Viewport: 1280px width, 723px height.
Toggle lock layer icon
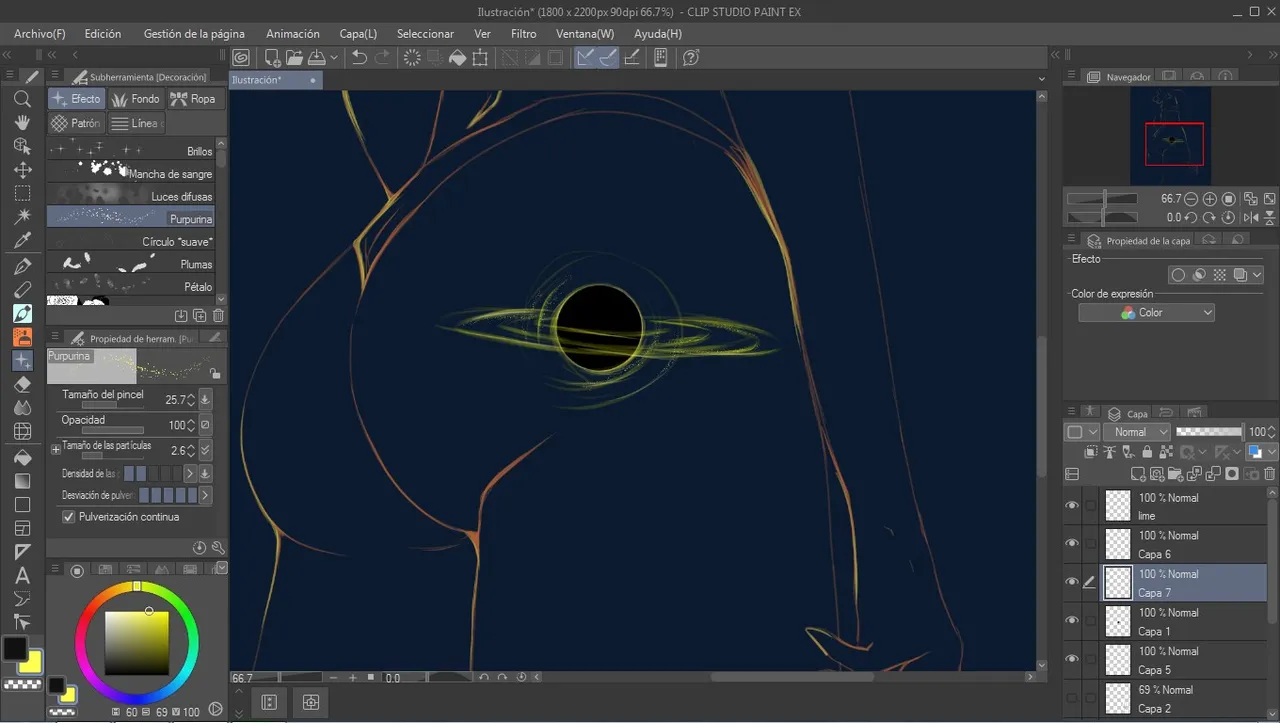[x=1147, y=453]
